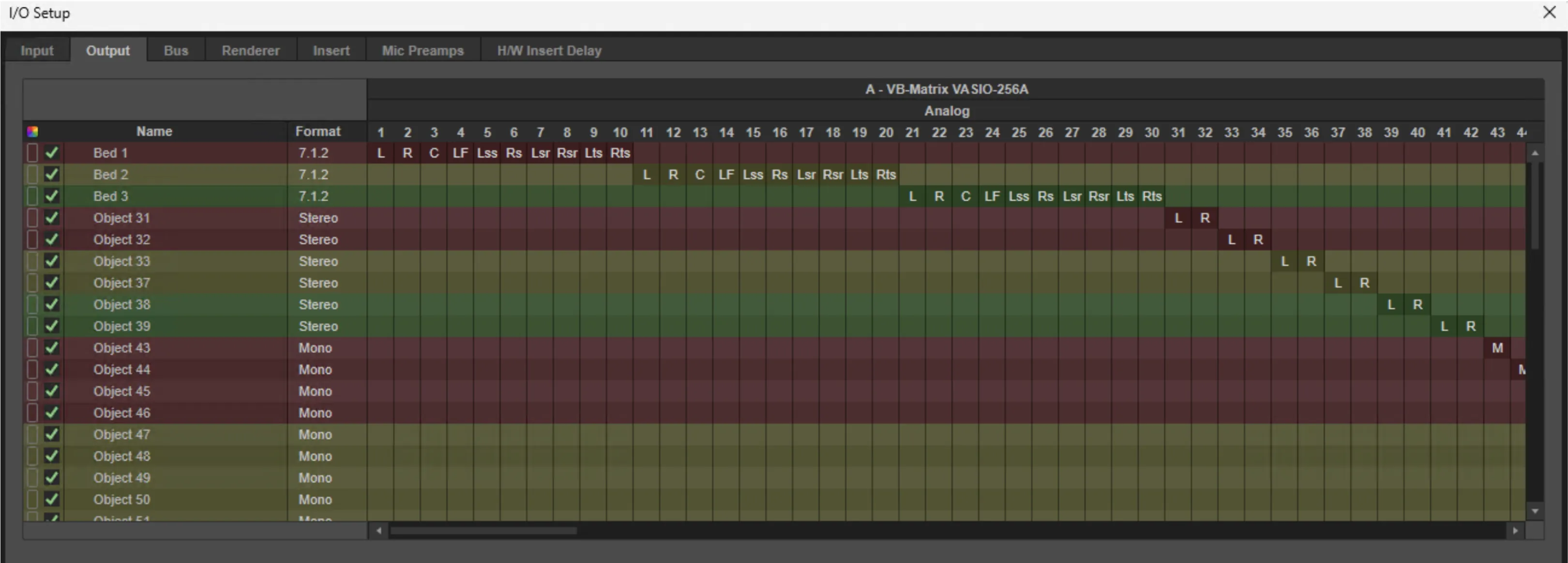Image resolution: width=1568 pixels, height=563 pixels.
Task: Click Bed 1 L assignment on channel 1
Action: [x=380, y=153]
